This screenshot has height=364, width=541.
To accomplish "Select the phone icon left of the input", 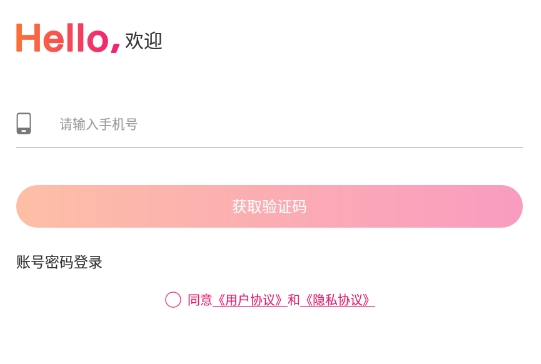I will [24, 123].
